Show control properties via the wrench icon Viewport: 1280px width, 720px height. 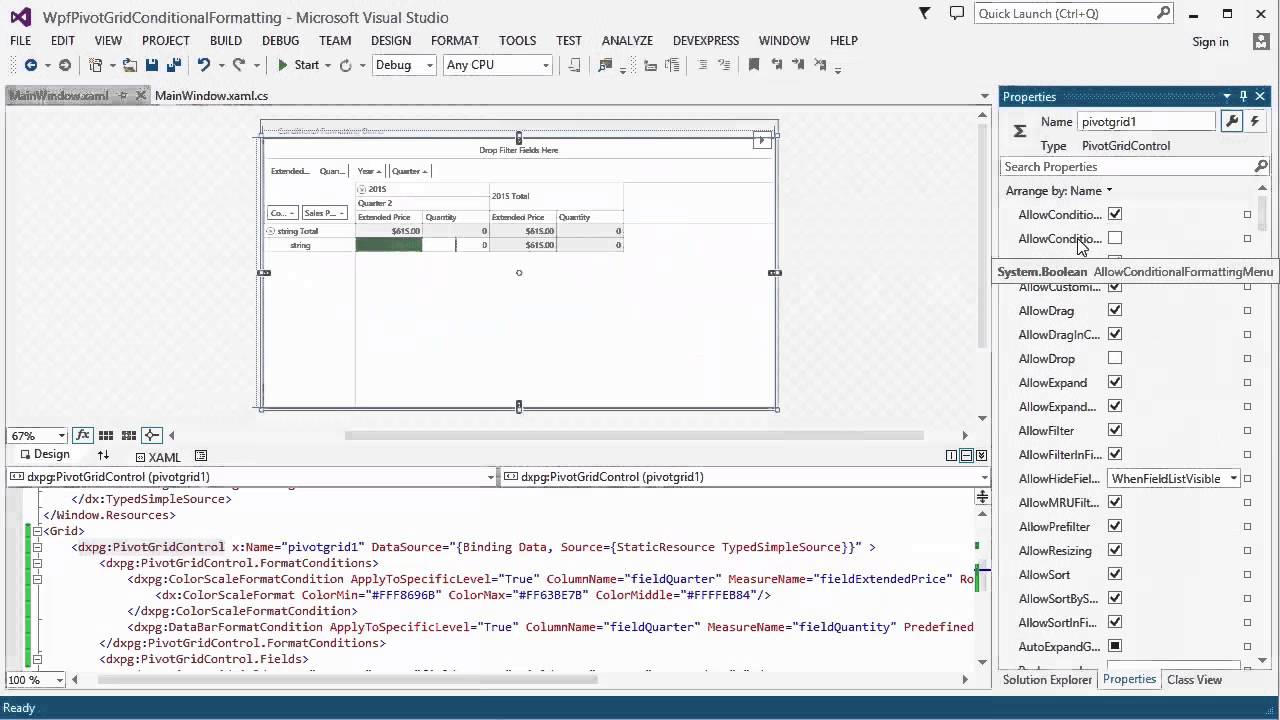(1232, 121)
